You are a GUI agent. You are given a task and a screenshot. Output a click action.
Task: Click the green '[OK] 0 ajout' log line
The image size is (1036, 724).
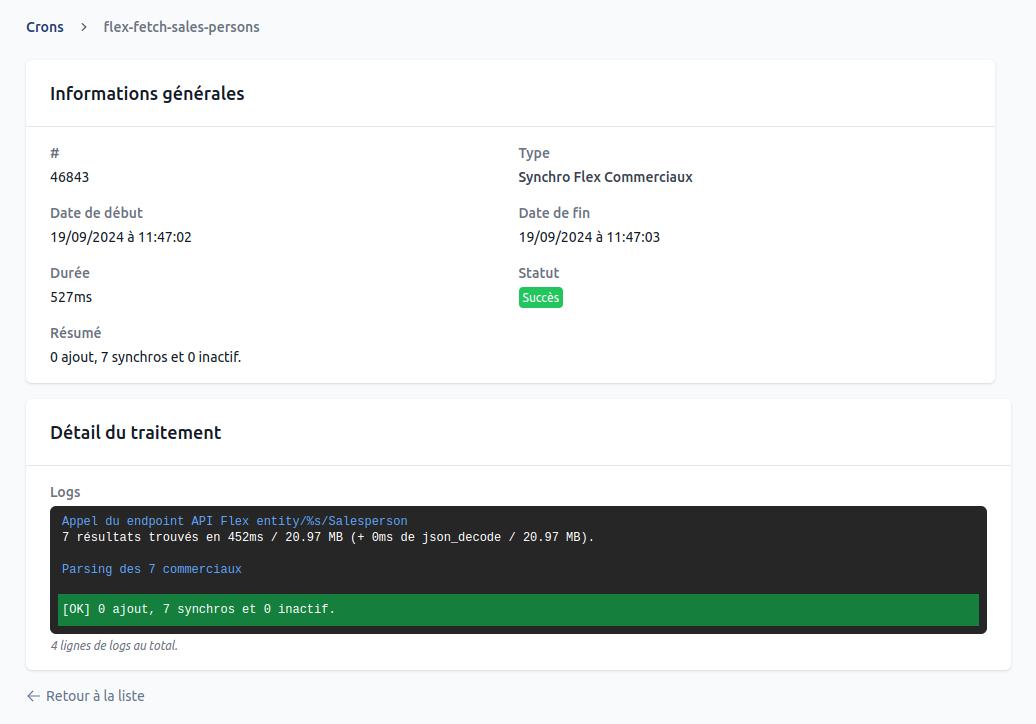(x=518, y=609)
